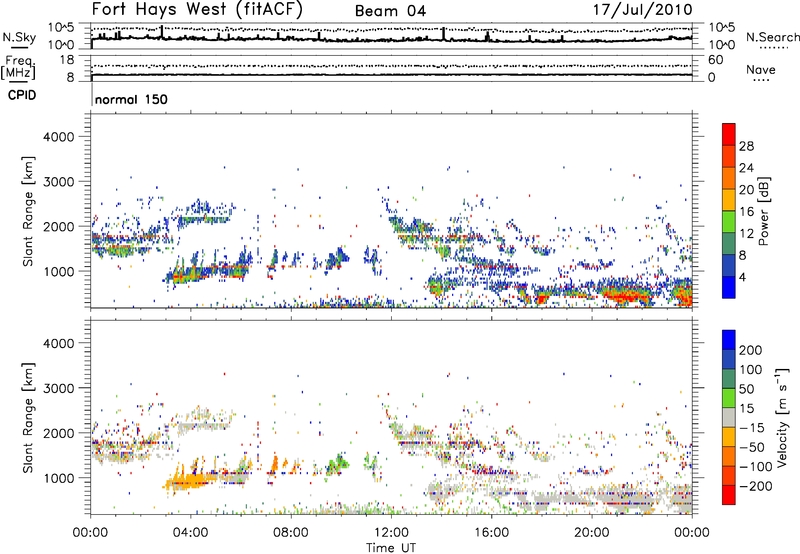Screen dimensions: 800x554
Task: Click the "20" power colorbar label
Action: point(746,190)
